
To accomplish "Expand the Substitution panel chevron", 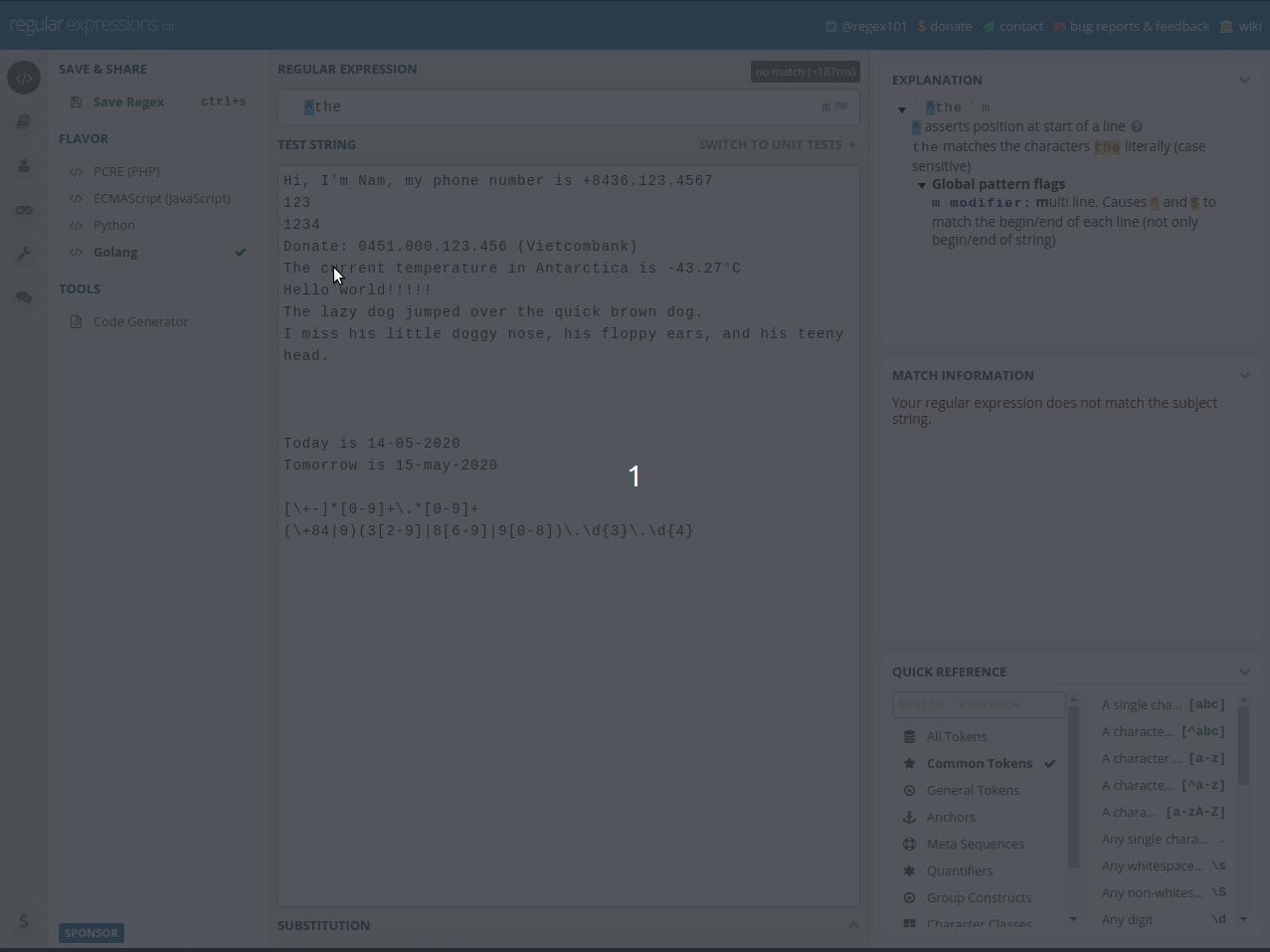I will click(853, 925).
